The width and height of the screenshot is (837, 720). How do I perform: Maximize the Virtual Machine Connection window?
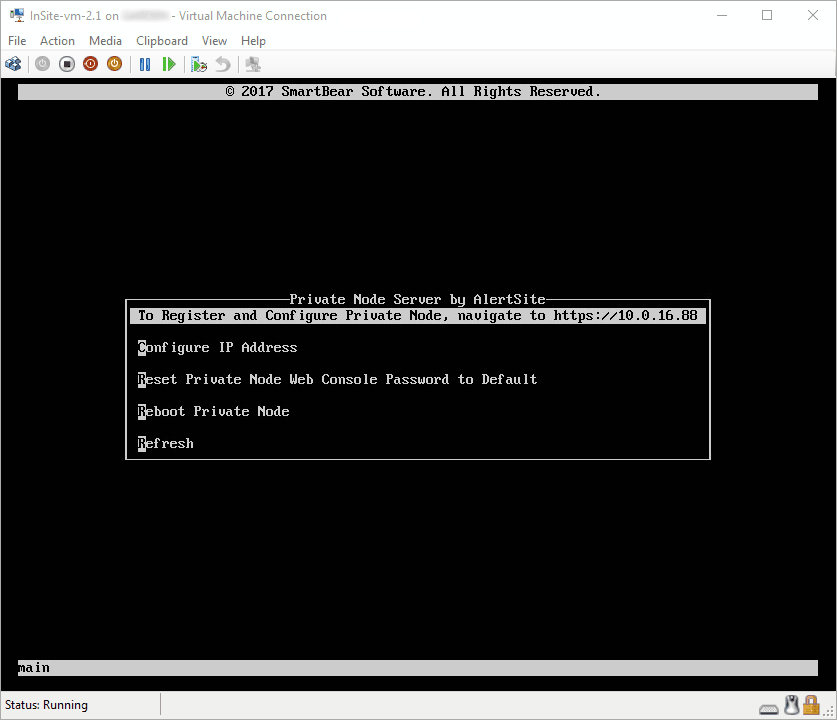coord(767,15)
